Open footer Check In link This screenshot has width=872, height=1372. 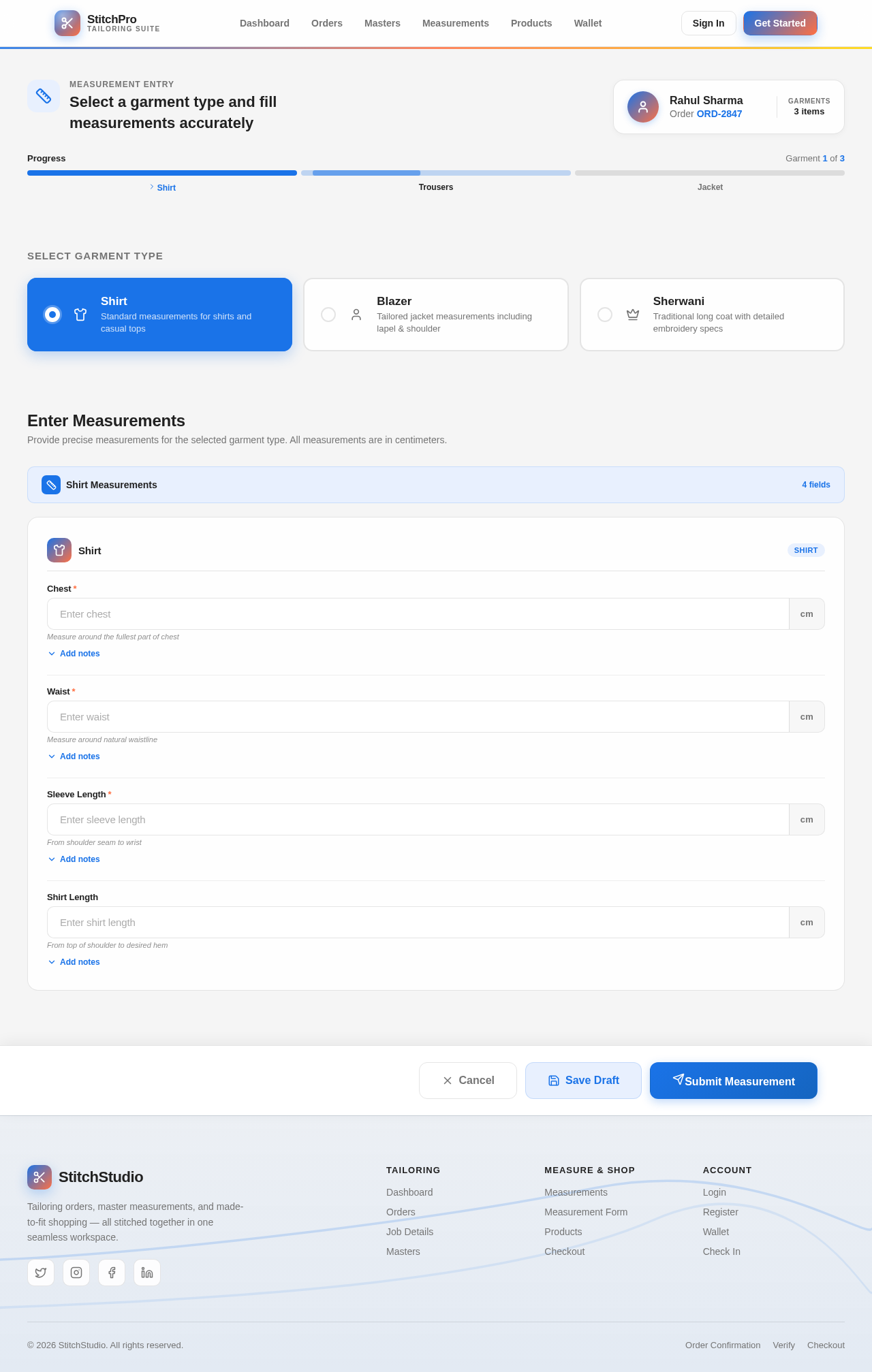[721, 1251]
